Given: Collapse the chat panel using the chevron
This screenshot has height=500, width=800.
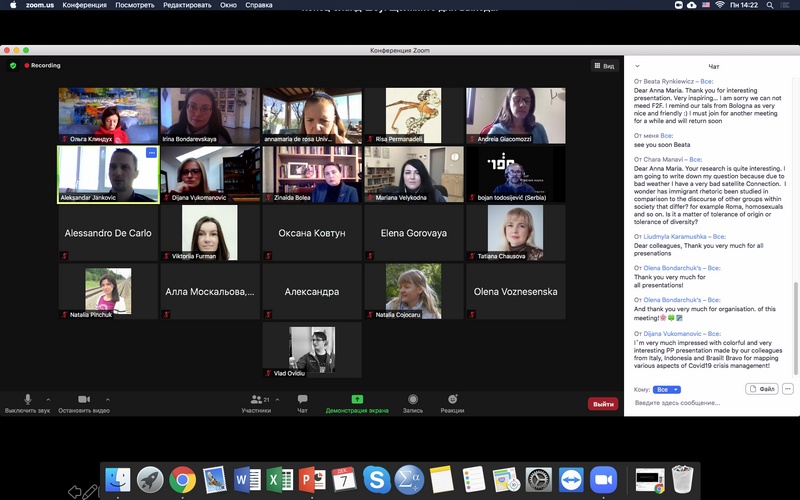Looking at the screenshot, I should tap(638, 66).
